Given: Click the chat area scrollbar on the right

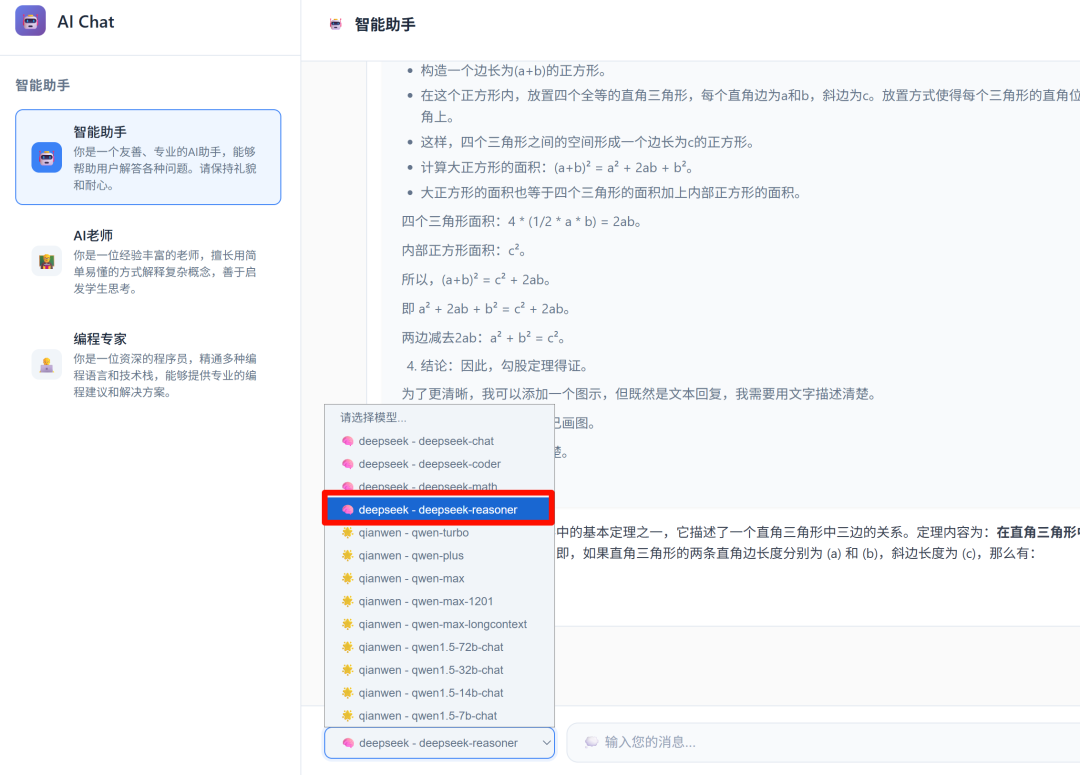Looking at the screenshot, I should (1074, 300).
